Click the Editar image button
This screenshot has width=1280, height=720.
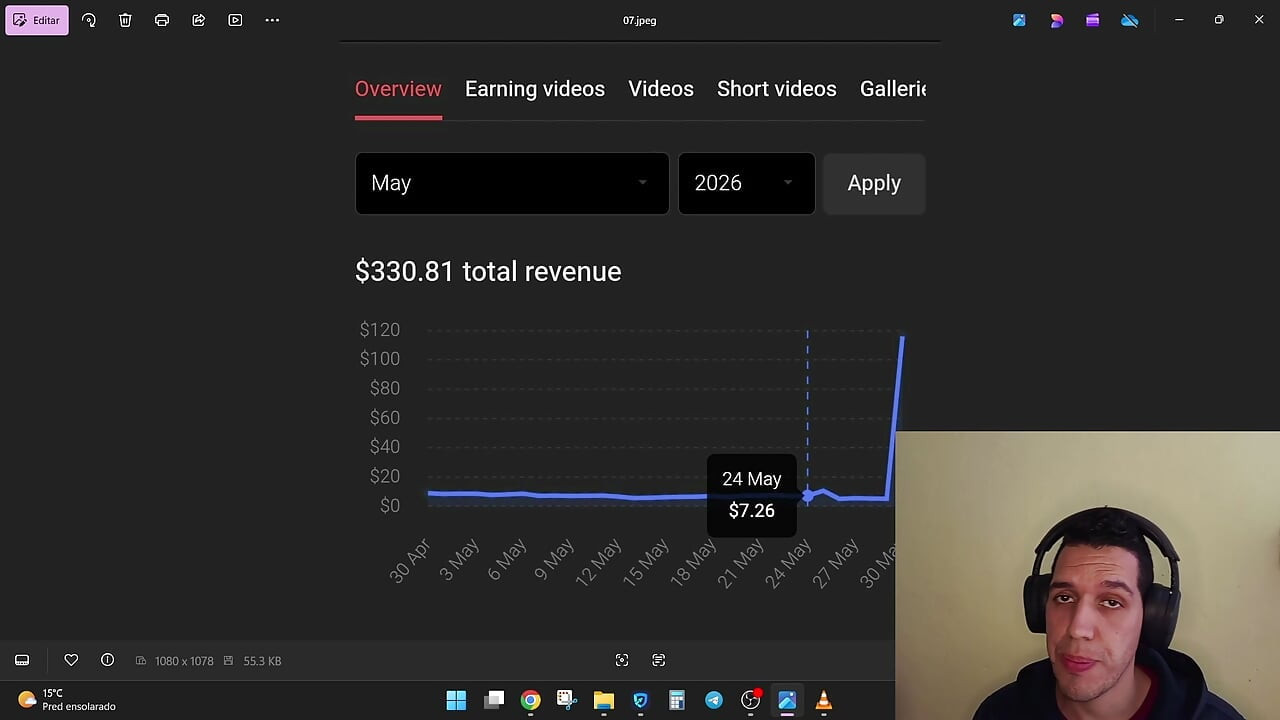pyautogui.click(x=37, y=20)
